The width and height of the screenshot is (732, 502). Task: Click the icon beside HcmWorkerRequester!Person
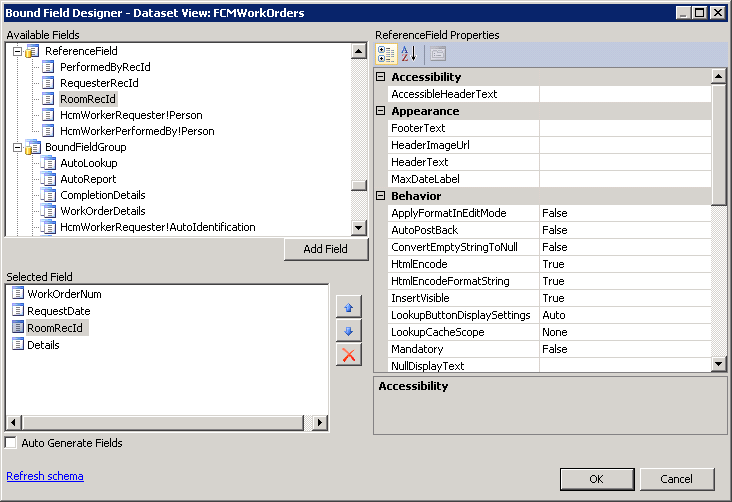point(48,115)
